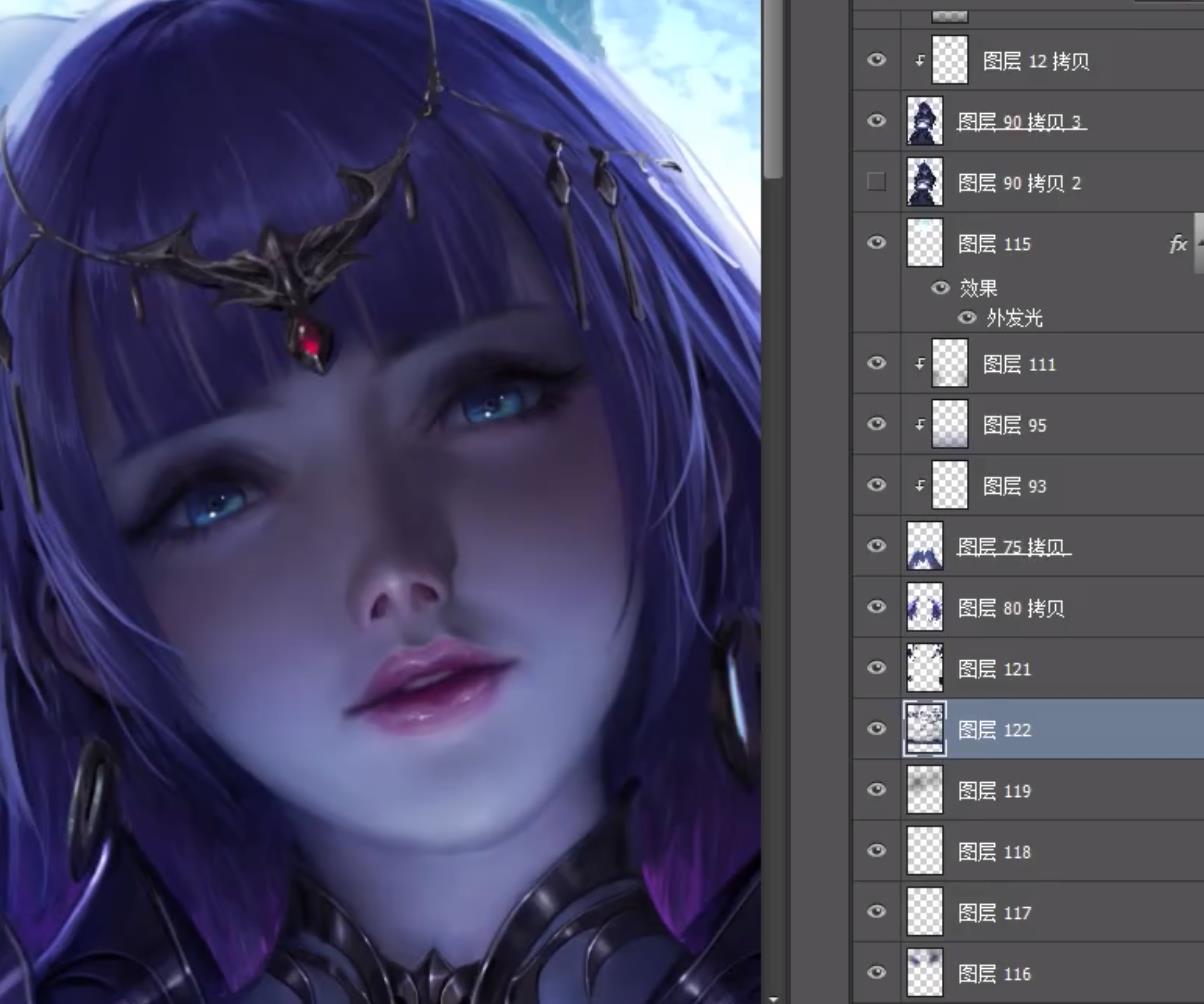Toggle the 外发光 outer glow eye
This screenshot has width=1204, height=1004.
click(966, 318)
